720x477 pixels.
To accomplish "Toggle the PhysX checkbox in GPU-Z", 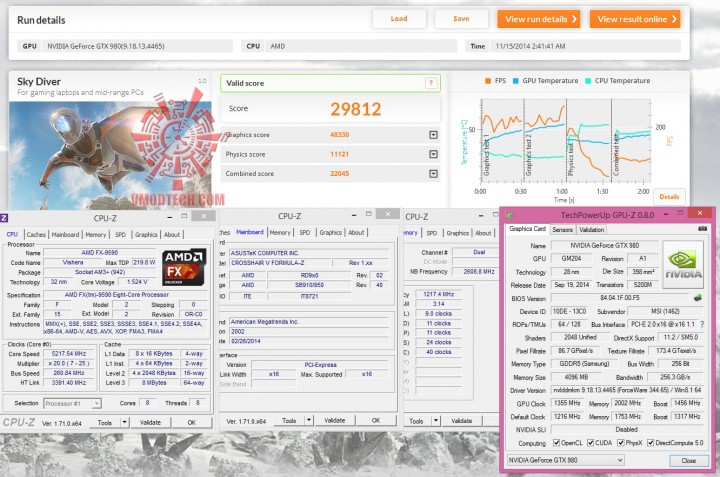I will (x=621, y=443).
